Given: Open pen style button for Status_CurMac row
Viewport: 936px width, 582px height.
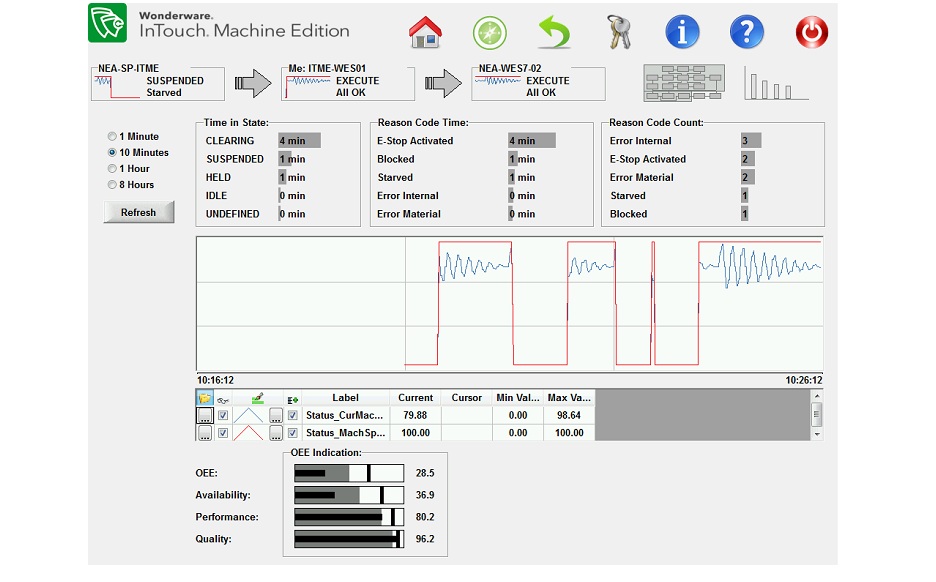Looking at the screenshot, I should (x=275, y=415).
